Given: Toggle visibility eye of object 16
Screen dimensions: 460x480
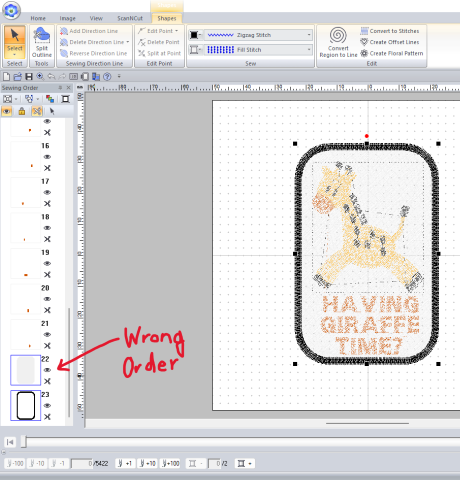Looking at the screenshot, I should 47,157.
